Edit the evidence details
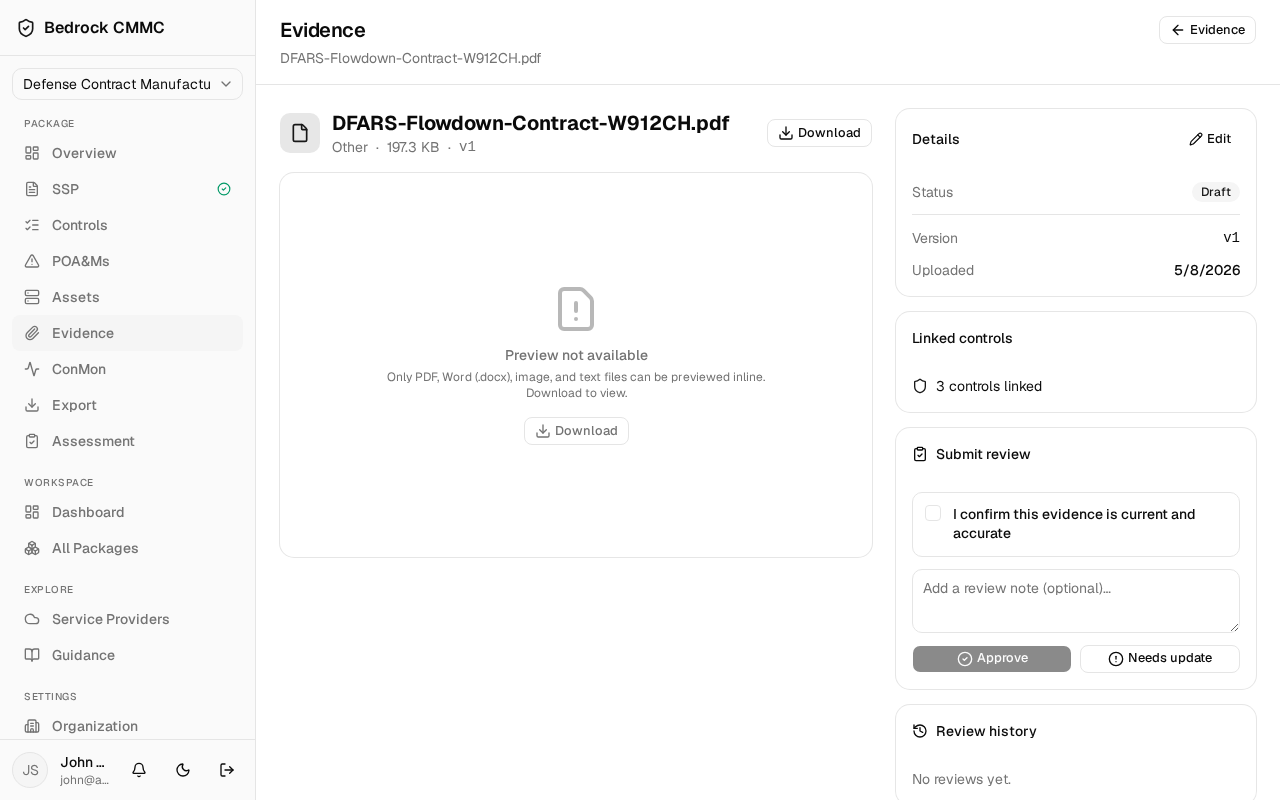1280x800 pixels. (1210, 139)
